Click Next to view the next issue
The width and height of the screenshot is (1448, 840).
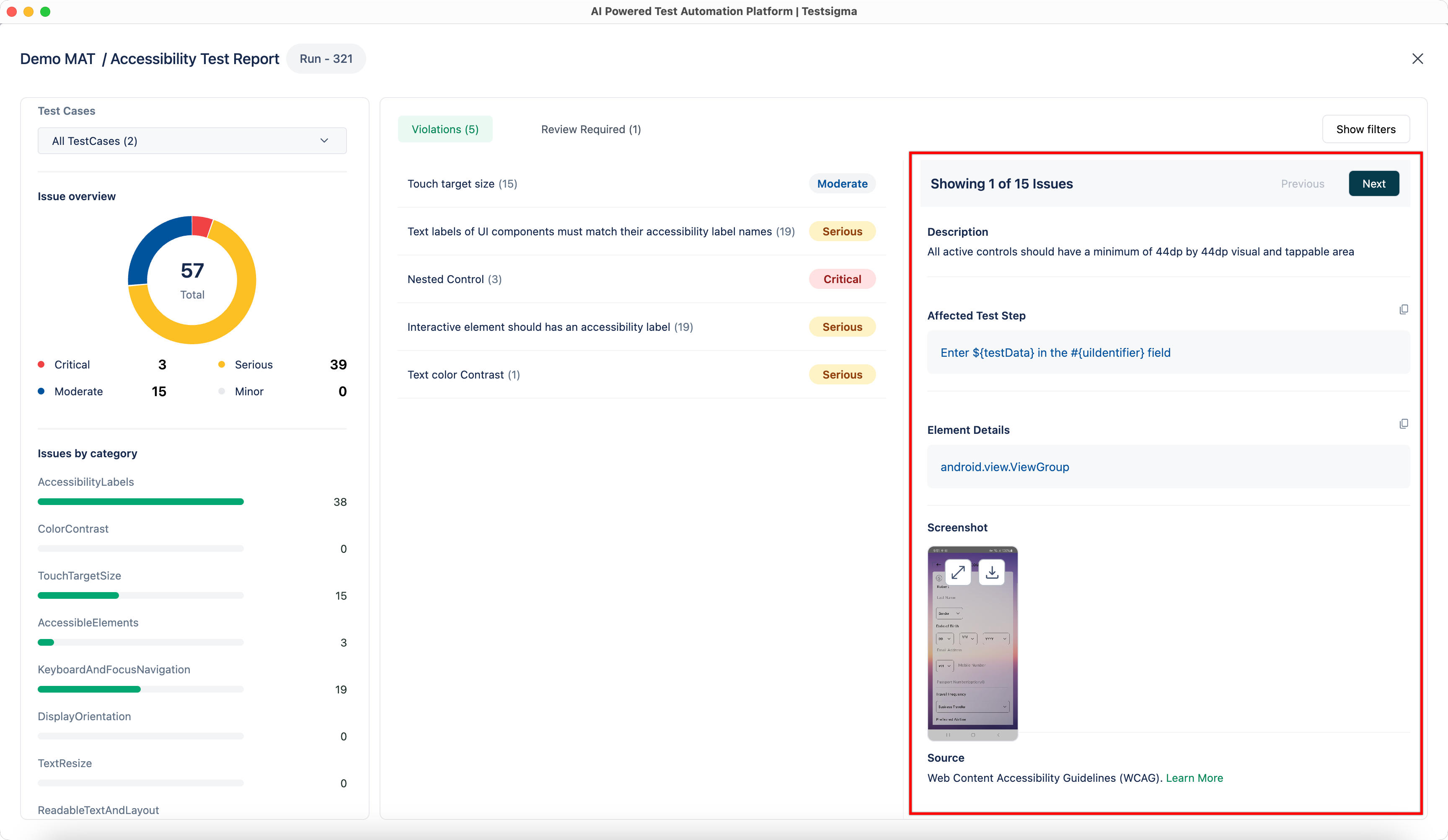pyautogui.click(x=1373, y=183)
